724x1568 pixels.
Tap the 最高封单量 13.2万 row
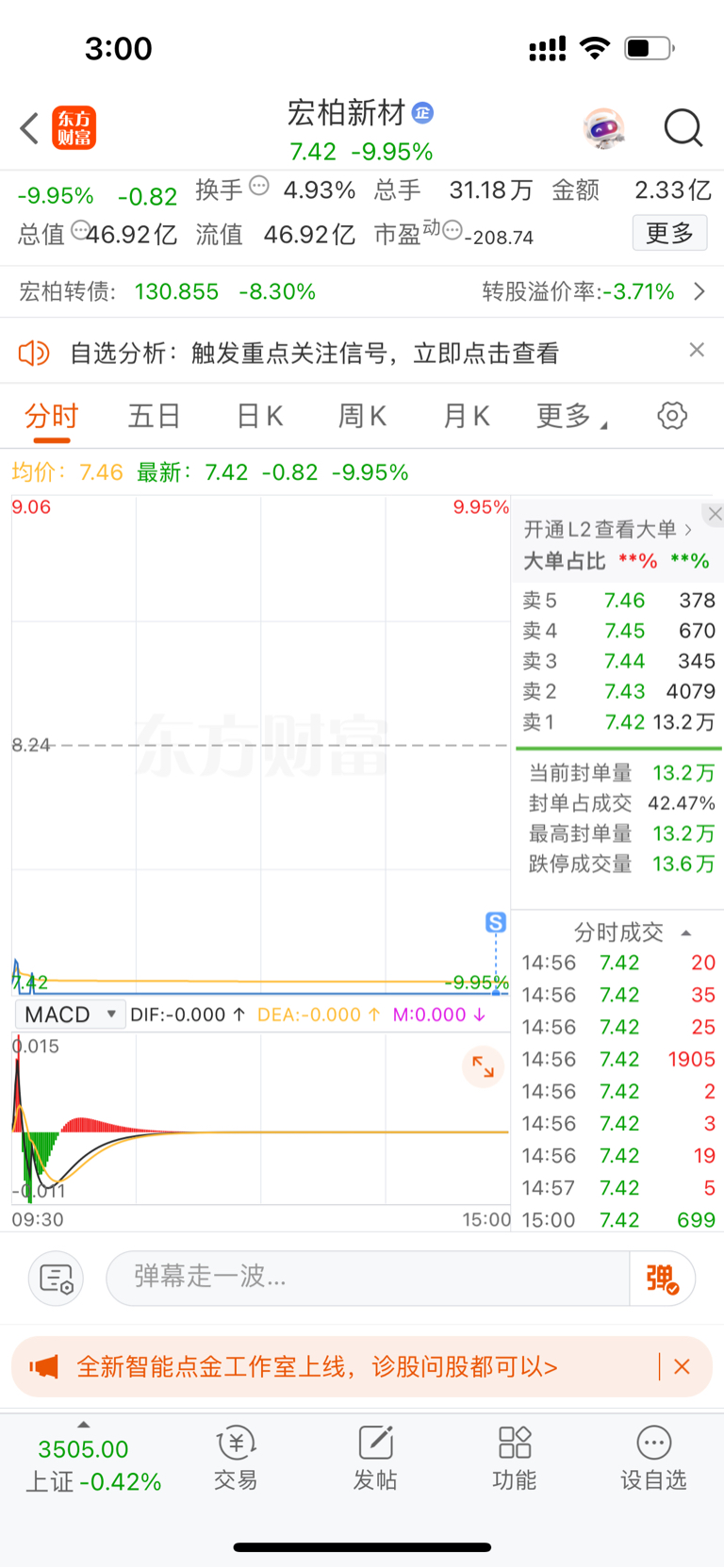pyautogui.click(x=621, y=834)
